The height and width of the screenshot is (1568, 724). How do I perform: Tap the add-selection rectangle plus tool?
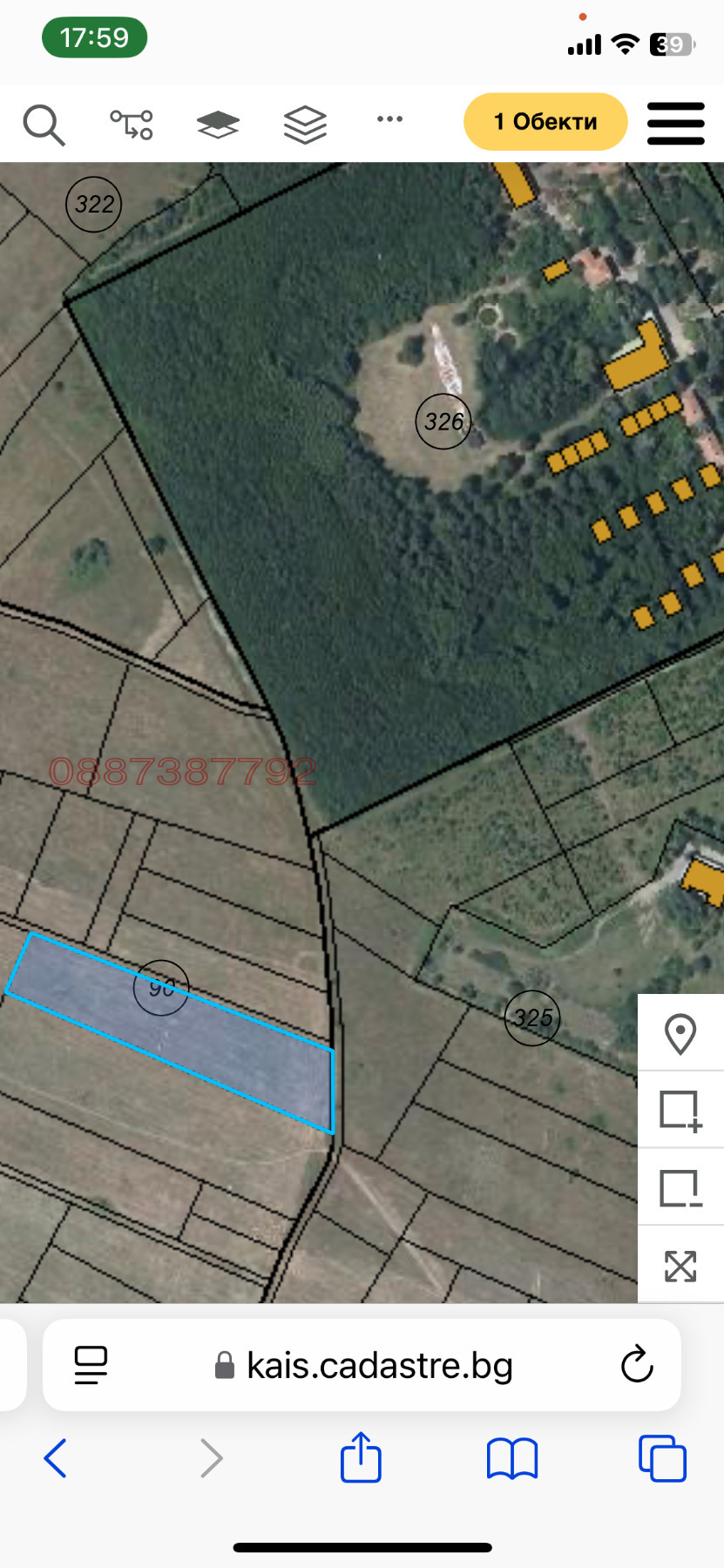[680, 1111]
